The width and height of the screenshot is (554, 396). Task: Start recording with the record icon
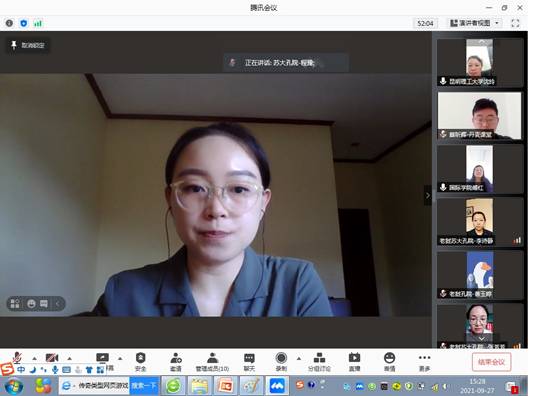point(281,362)
